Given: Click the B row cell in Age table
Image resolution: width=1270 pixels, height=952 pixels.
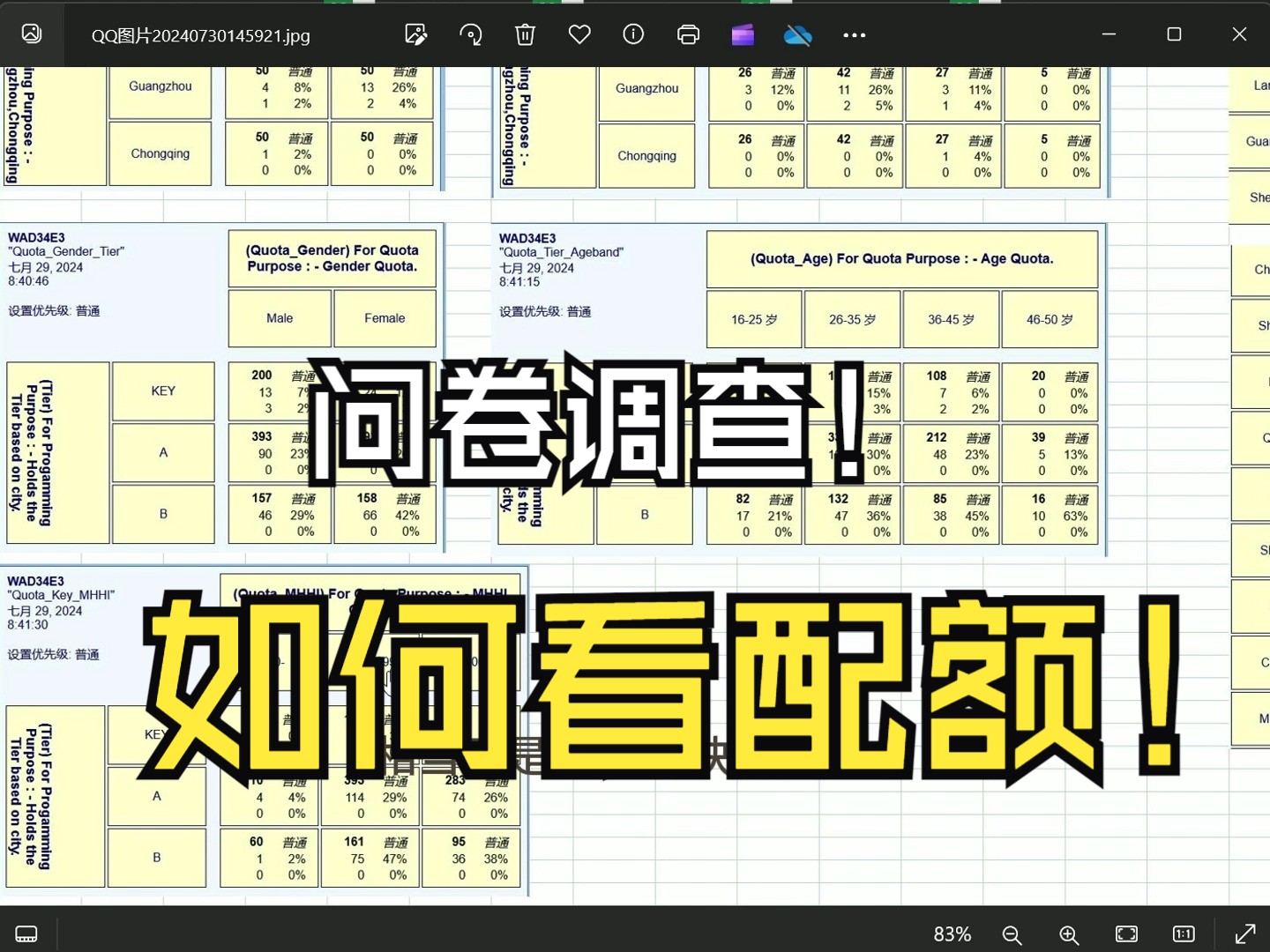Looking at the screenshot, I should click(645, 514).
